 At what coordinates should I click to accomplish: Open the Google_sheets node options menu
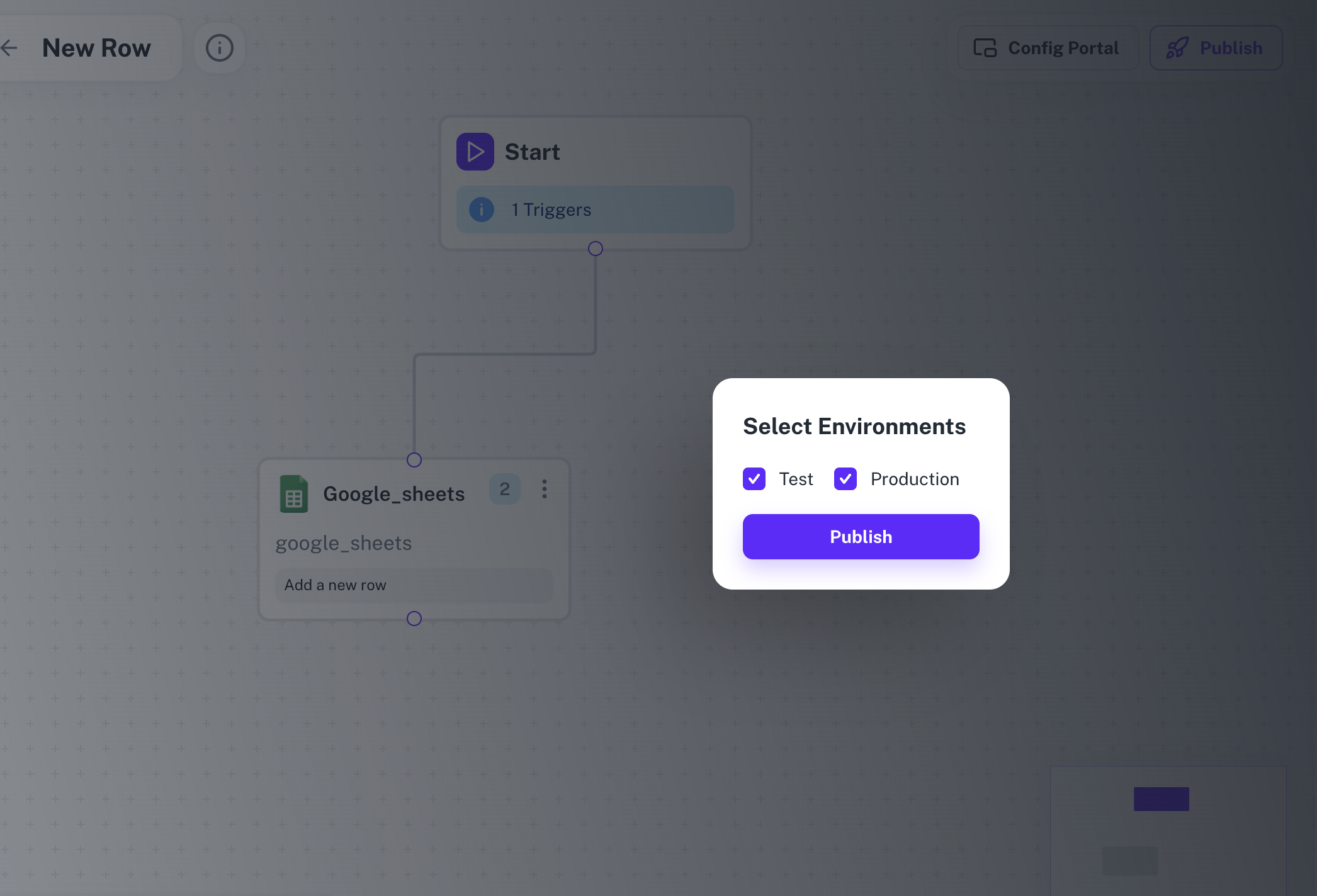pyautogui.click(x=544, y=489)
